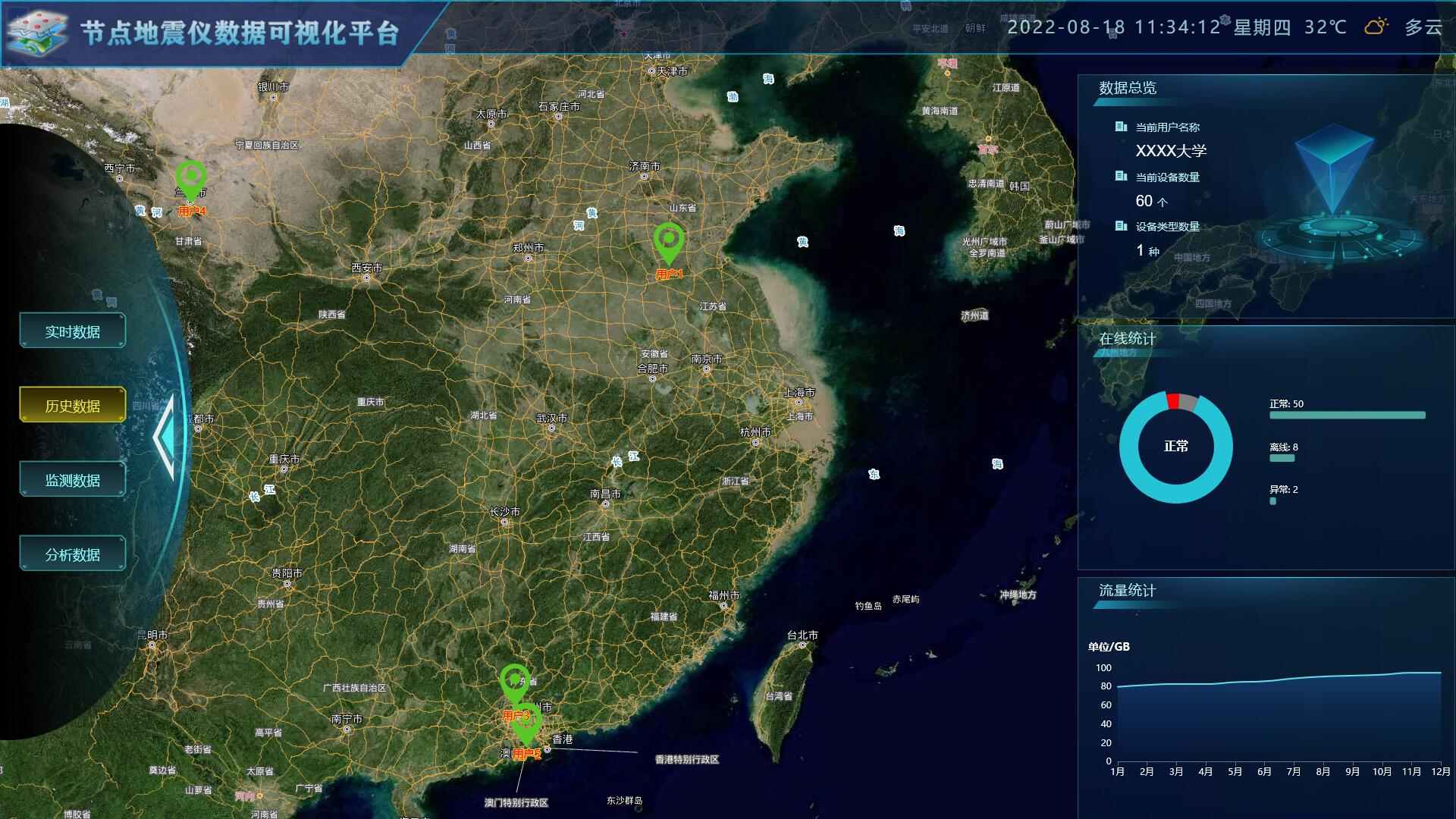
Task: Click the 在线统计 panel title
Action: (x=1128, y=339)
